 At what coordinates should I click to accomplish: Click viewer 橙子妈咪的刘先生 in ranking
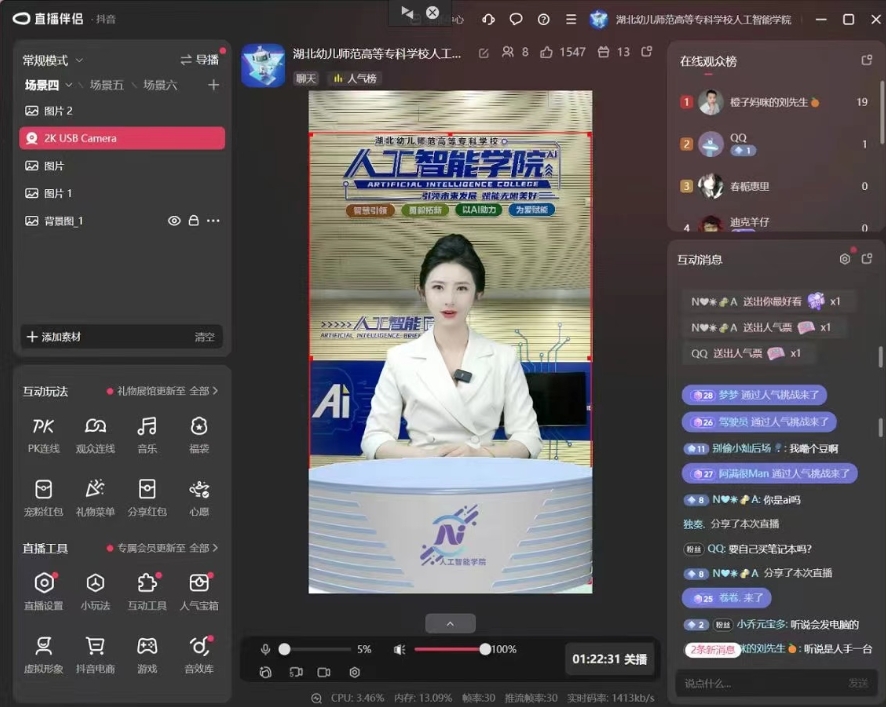(x=774, y=102)
